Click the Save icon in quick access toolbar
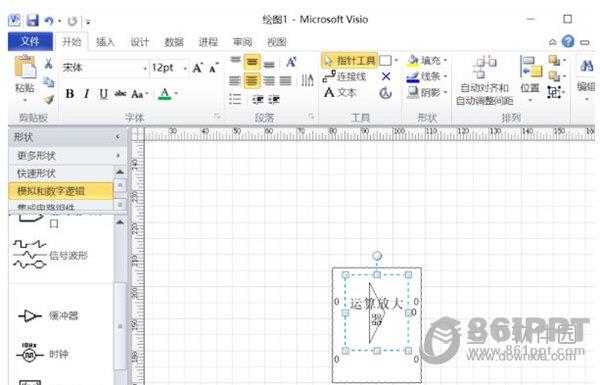The height and width of the screenshot is (385, 600). (33, 20)
